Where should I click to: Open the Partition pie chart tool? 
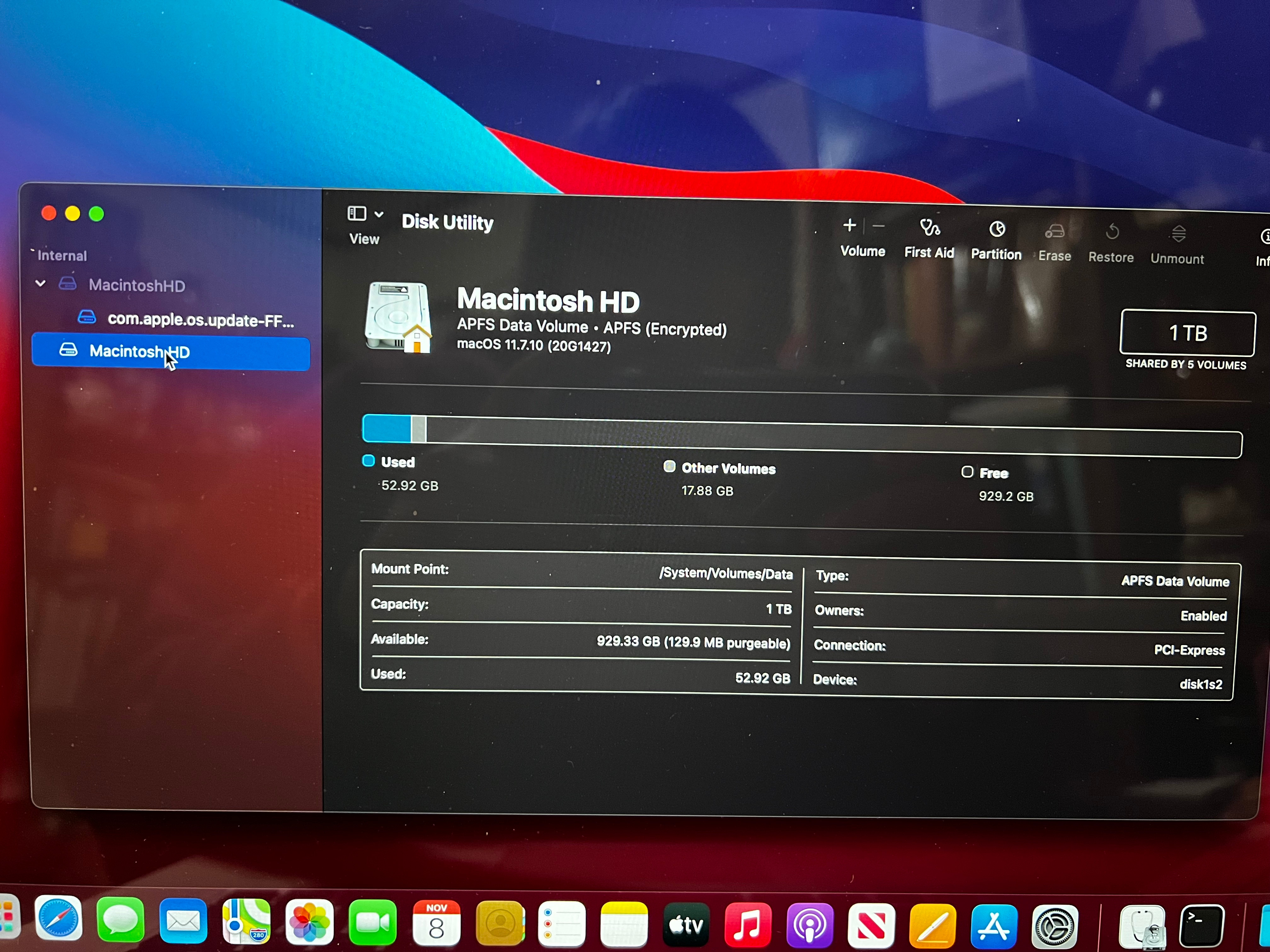coord(997,229)
